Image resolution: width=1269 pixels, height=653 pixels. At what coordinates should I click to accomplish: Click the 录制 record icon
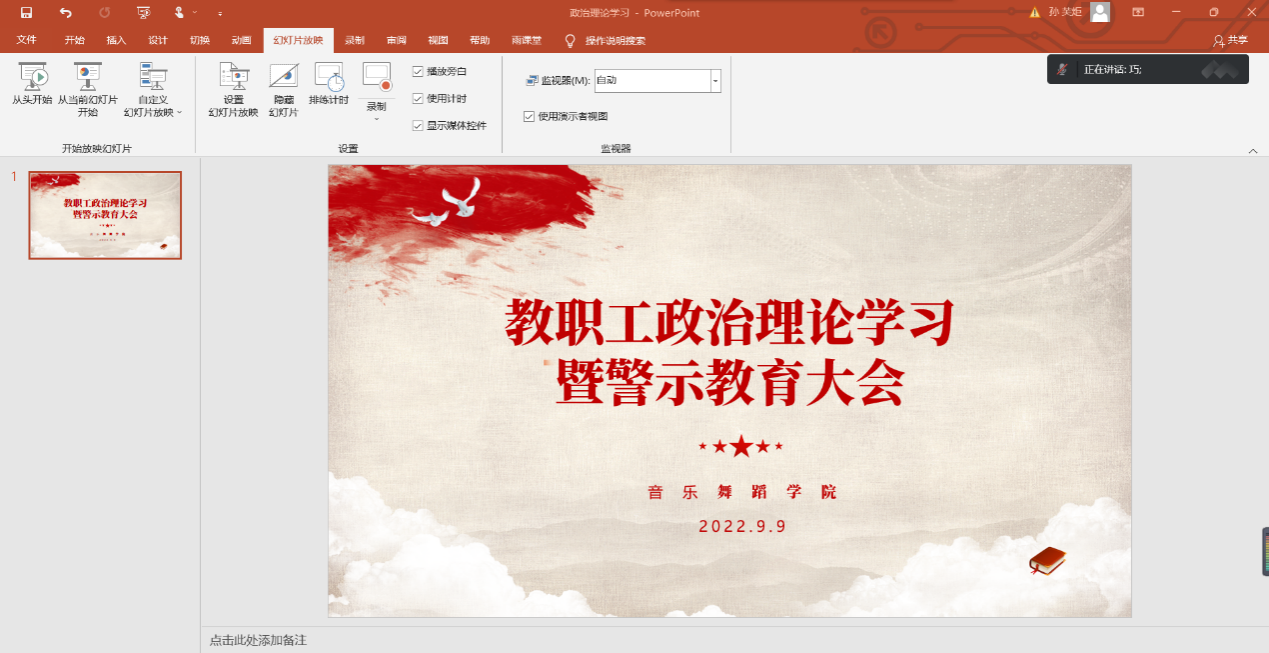point(377,77)
